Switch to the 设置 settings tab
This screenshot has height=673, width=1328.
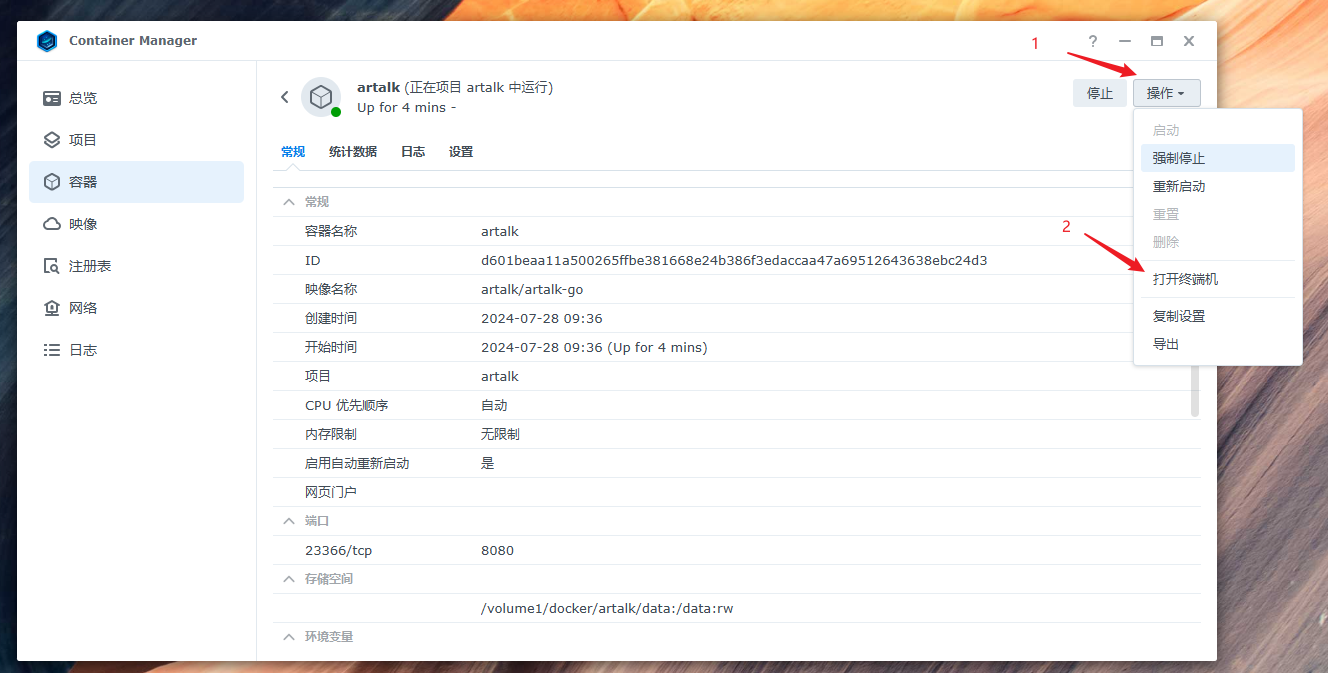click(x=461, y=152)
